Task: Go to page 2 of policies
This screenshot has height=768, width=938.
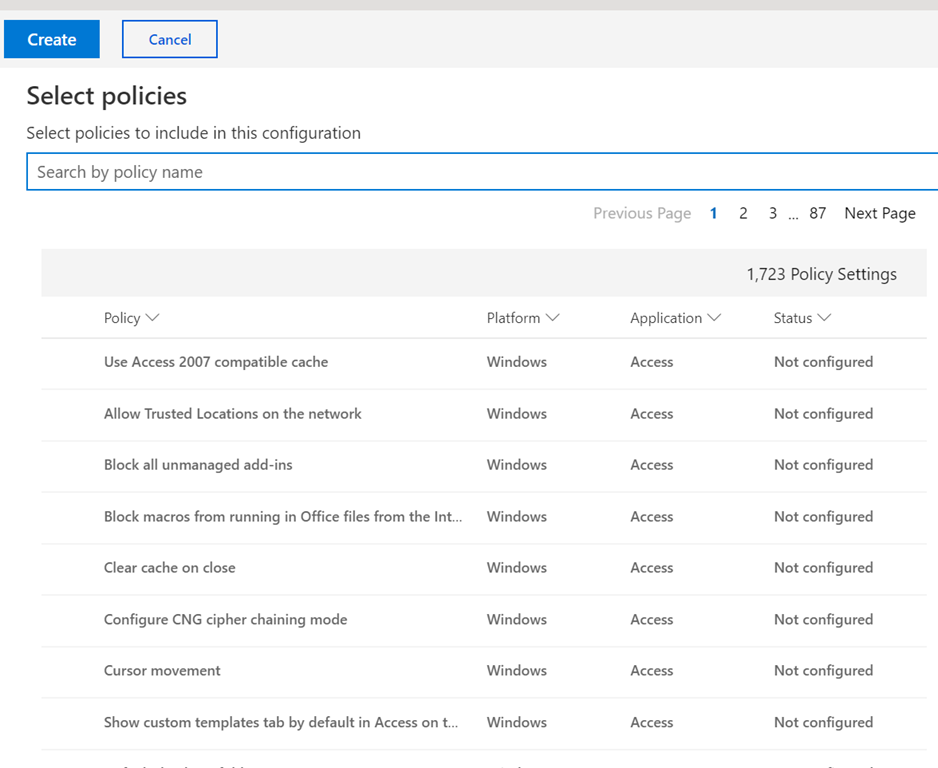Action: point(743,213)
